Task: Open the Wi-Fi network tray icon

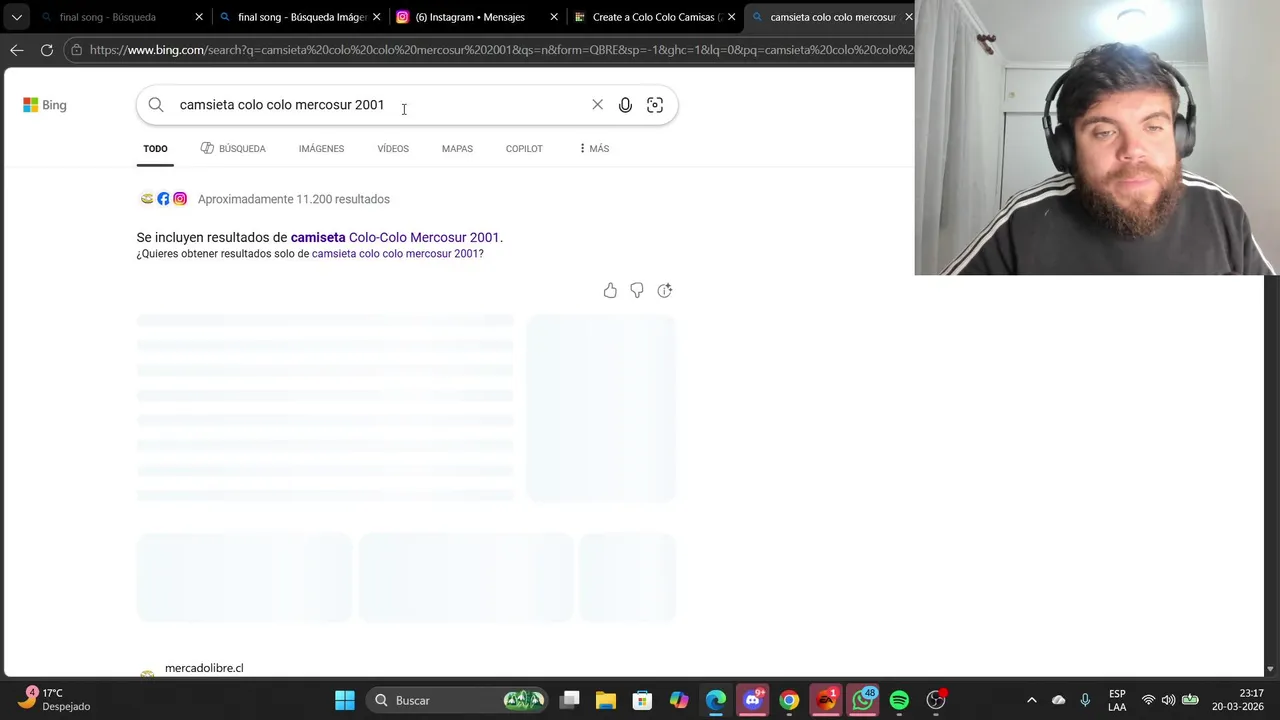Action: tap(1148, 700)
